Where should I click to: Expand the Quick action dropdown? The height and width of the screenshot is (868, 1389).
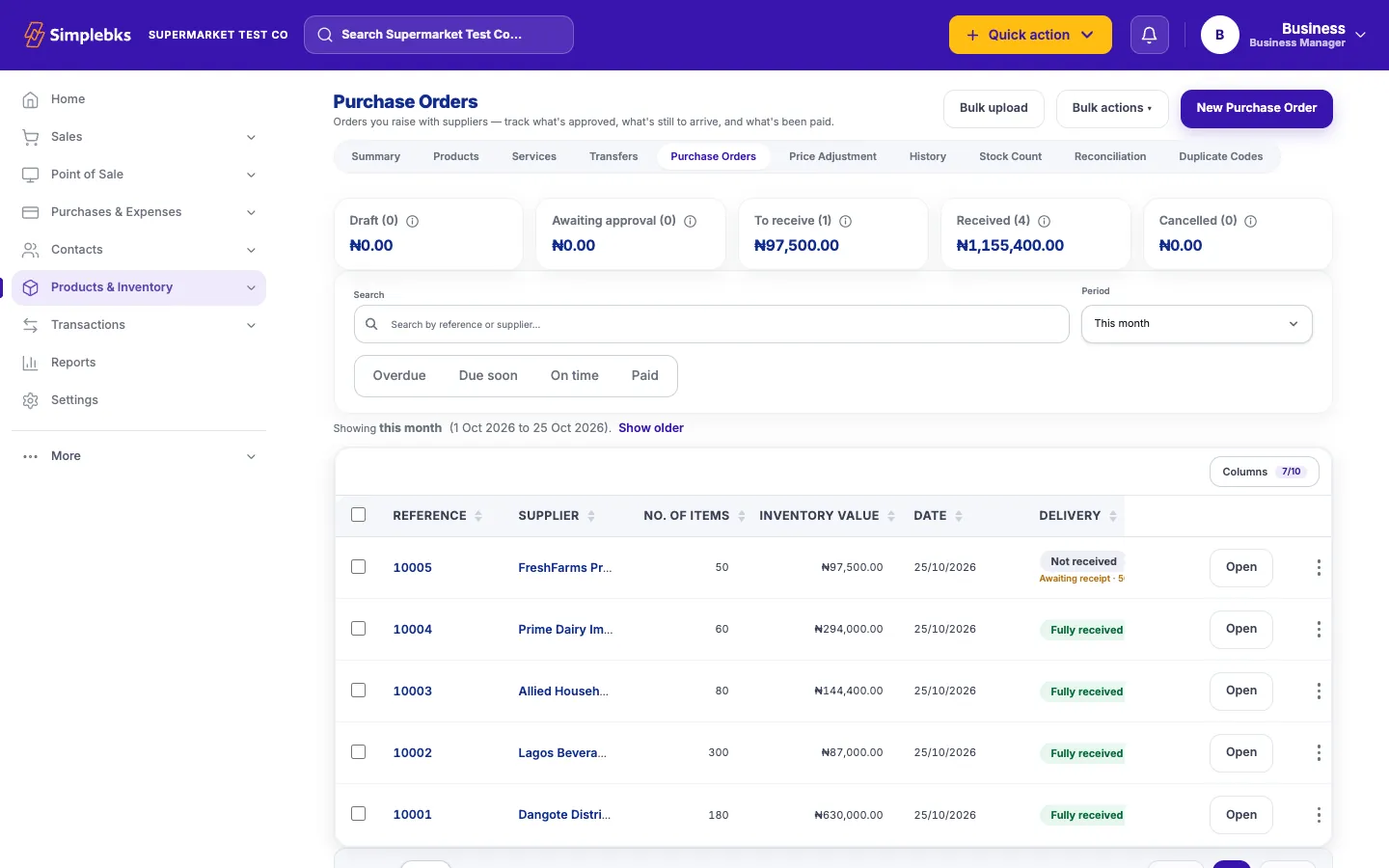(x=1030, y=35)
